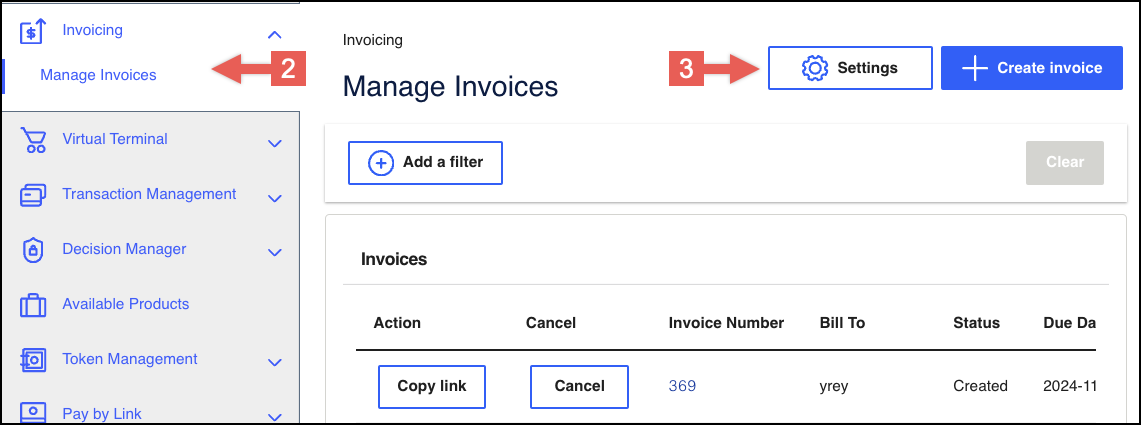Open invoice number 369 link
The width and height of the screenshot is (1141, 425).
682,386
